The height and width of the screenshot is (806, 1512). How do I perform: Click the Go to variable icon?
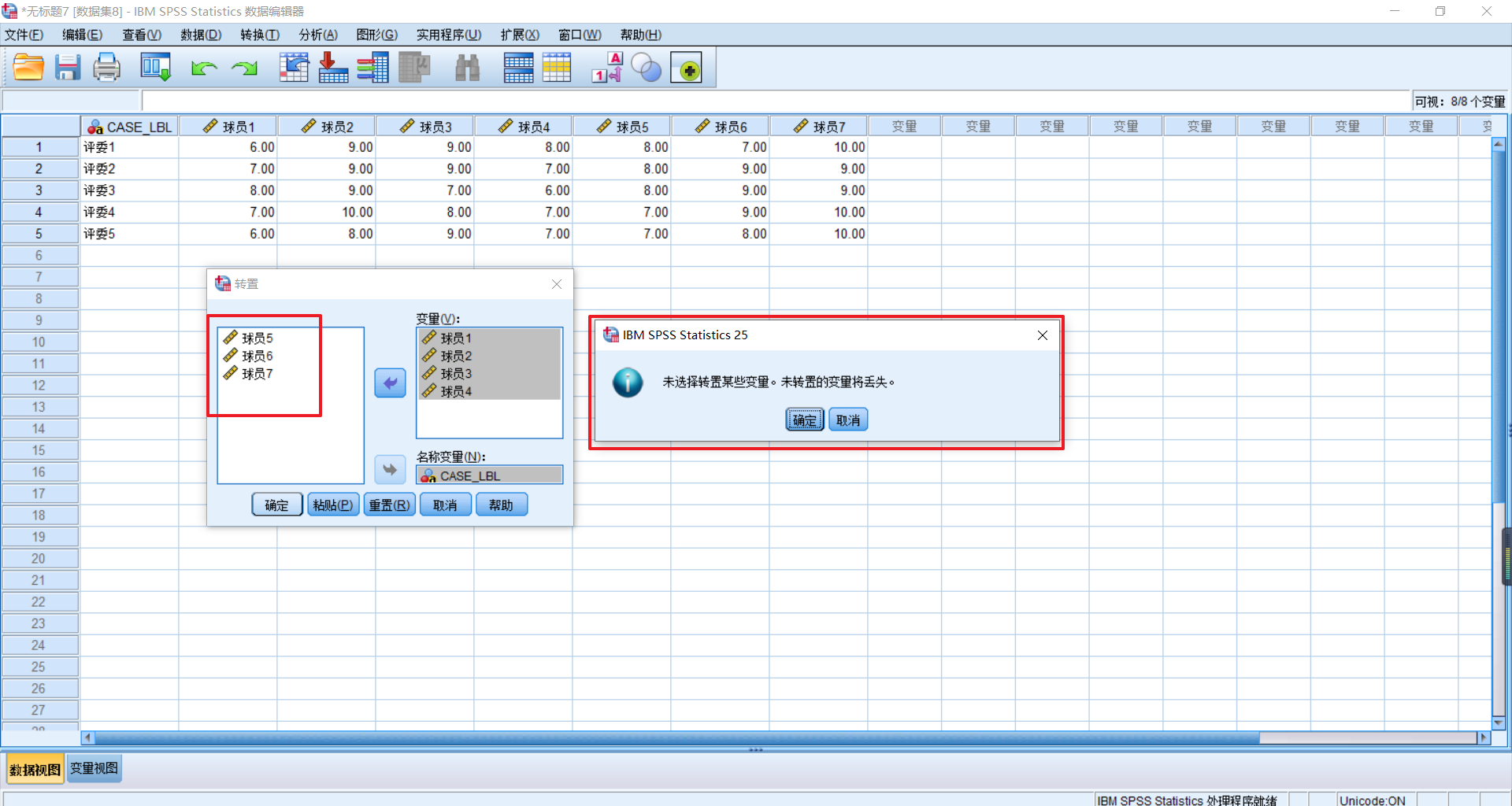click(333, 68)
